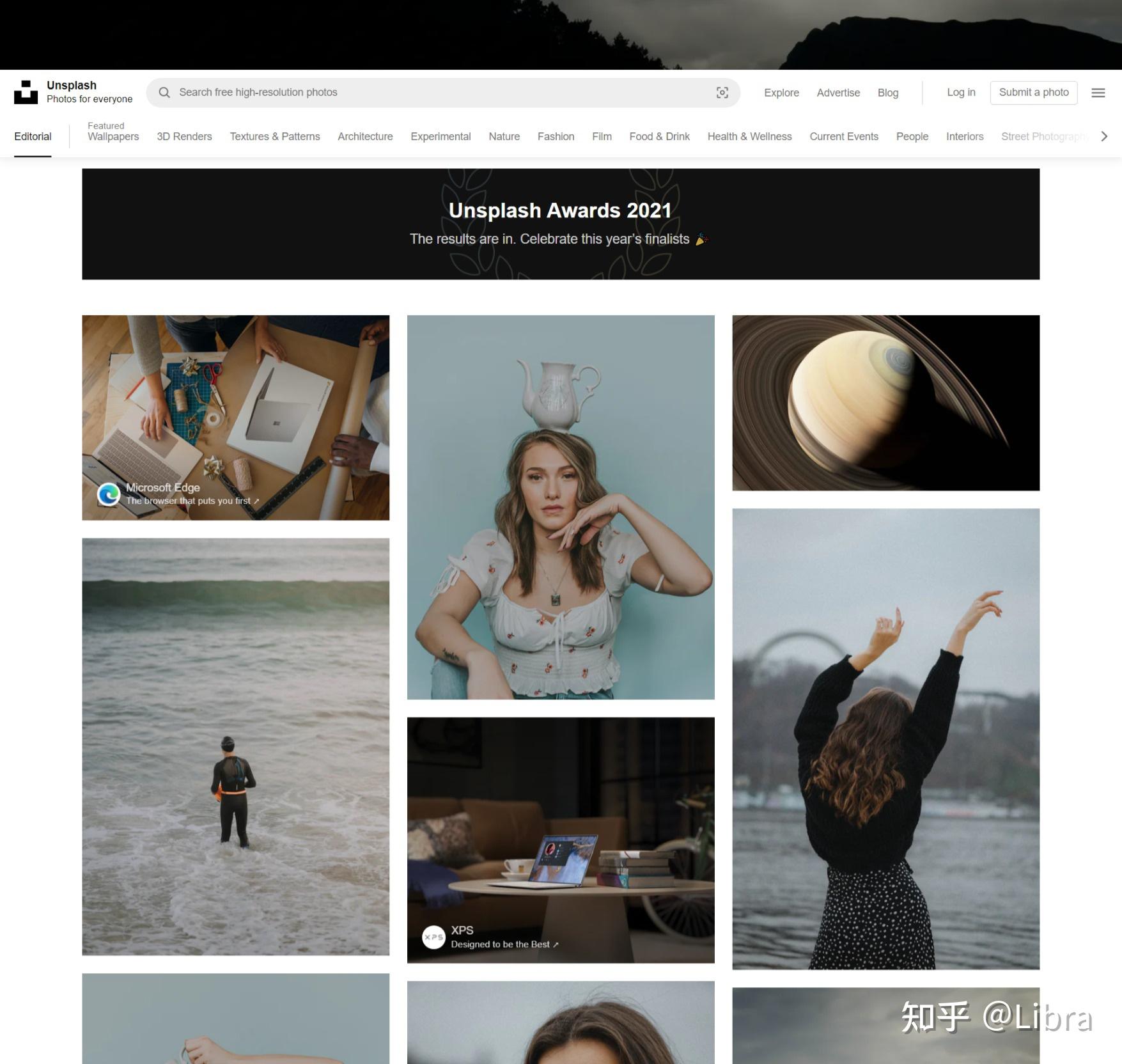
Task: Click the XPS logo badge
Action: (x=433, y=937)
